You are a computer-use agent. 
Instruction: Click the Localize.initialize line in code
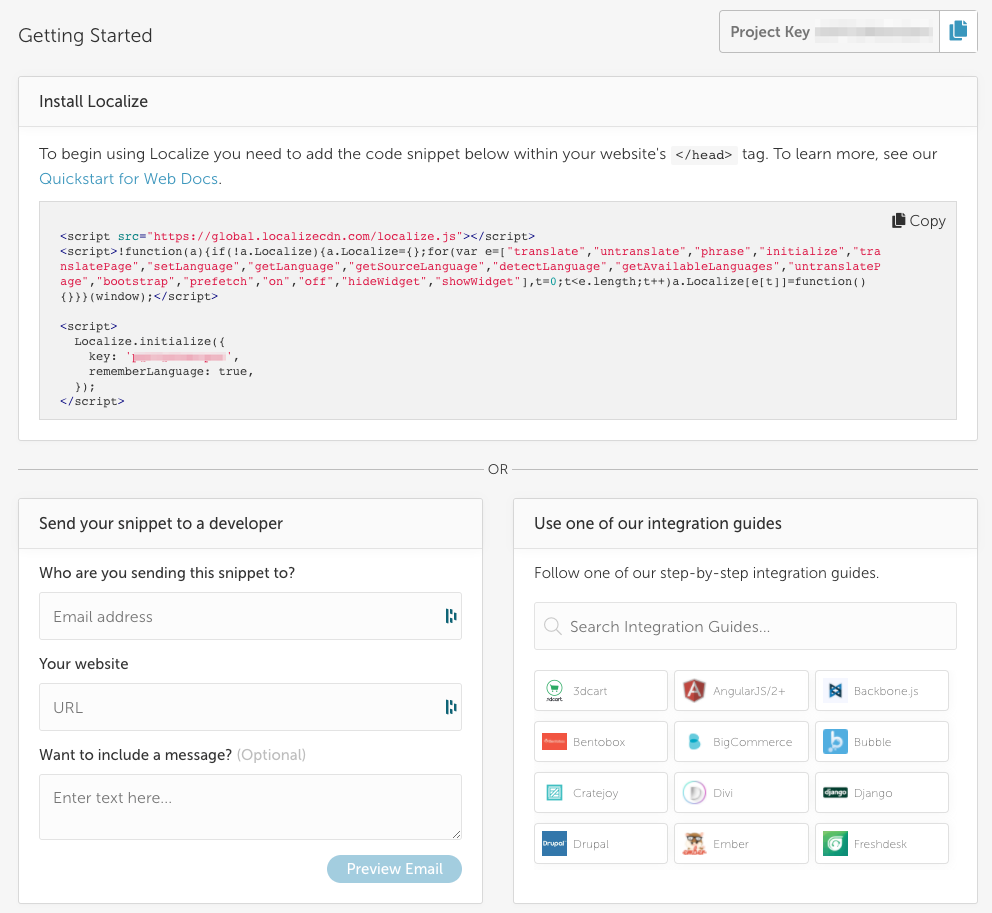[x=149, y=342]
